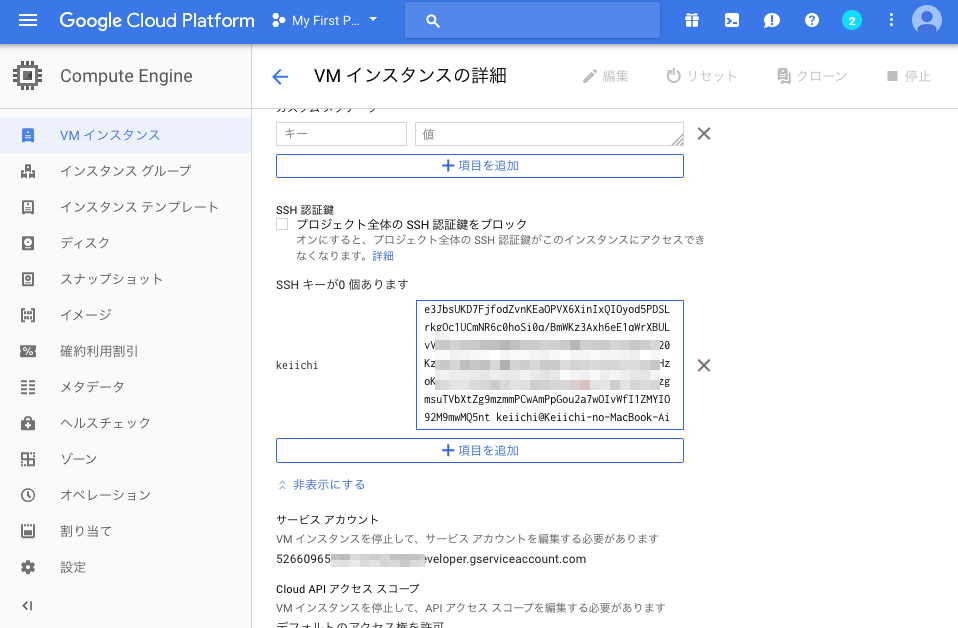Click the 確約利用割引 percent icon
958x628 pixels.
[28, 351]
